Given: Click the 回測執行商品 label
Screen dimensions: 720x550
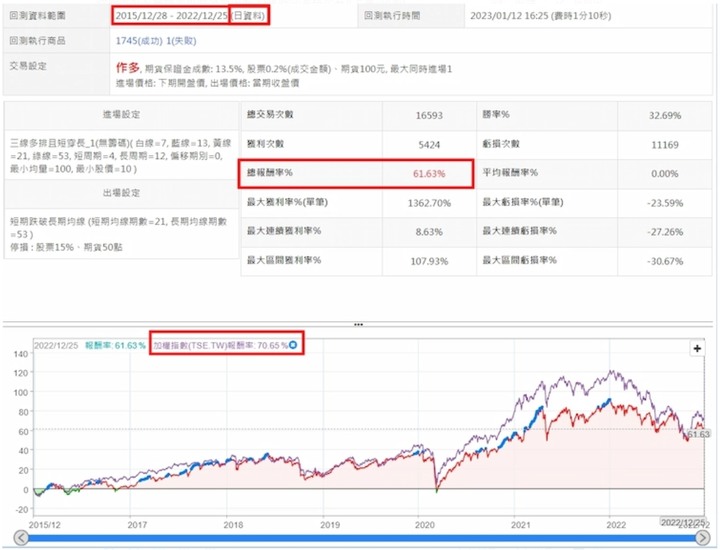Looking at the screenshot, I should point(37,40).
